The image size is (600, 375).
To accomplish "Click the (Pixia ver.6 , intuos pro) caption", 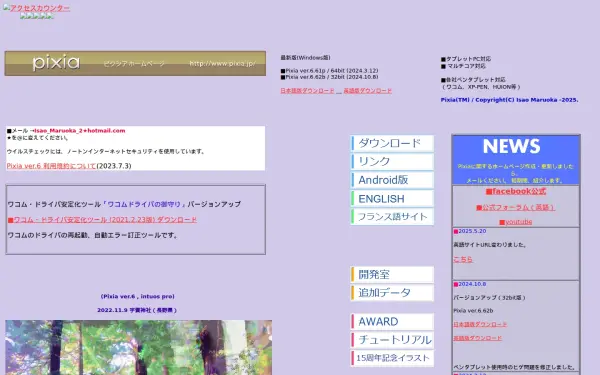I will coord(138,297).
